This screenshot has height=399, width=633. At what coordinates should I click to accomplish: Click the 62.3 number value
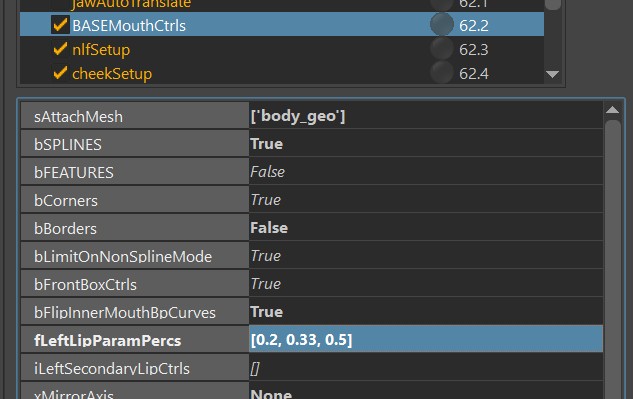pyautogui.click(x=474, y=50)
